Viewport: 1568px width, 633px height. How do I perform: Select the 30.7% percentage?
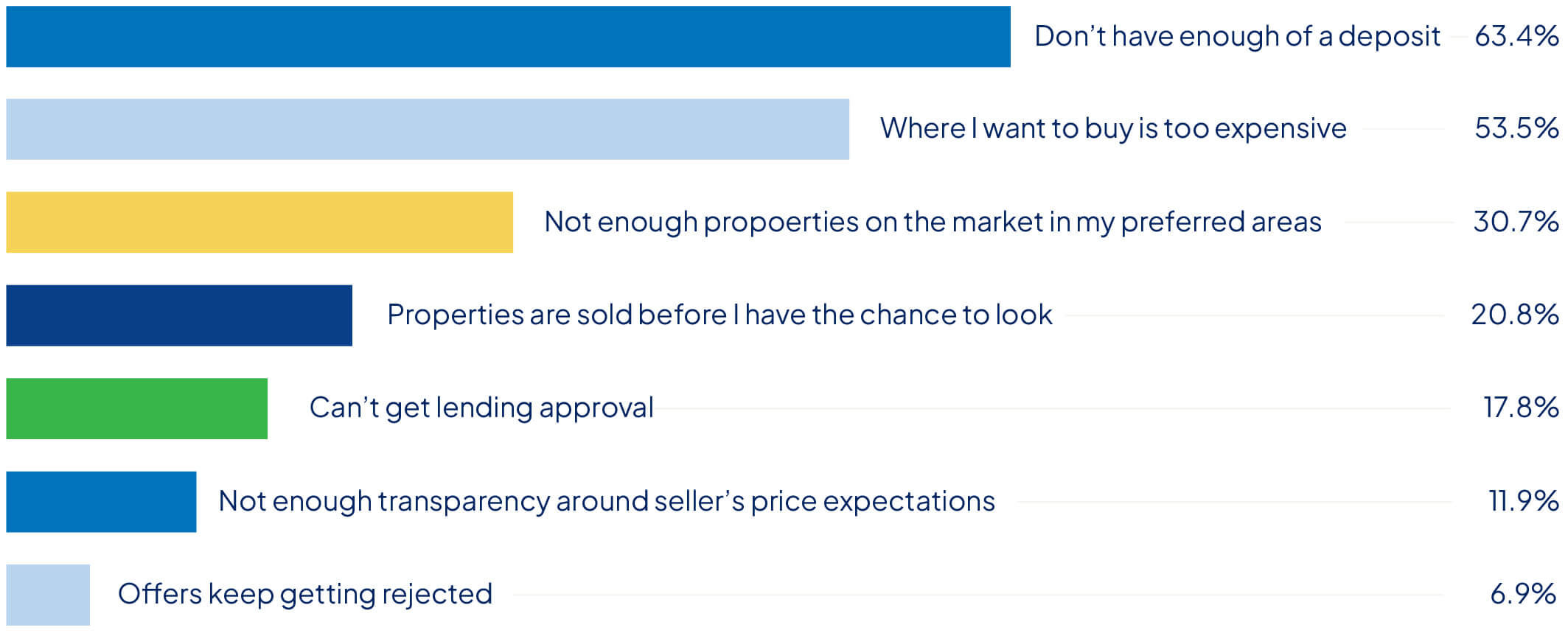[1516, 222]
